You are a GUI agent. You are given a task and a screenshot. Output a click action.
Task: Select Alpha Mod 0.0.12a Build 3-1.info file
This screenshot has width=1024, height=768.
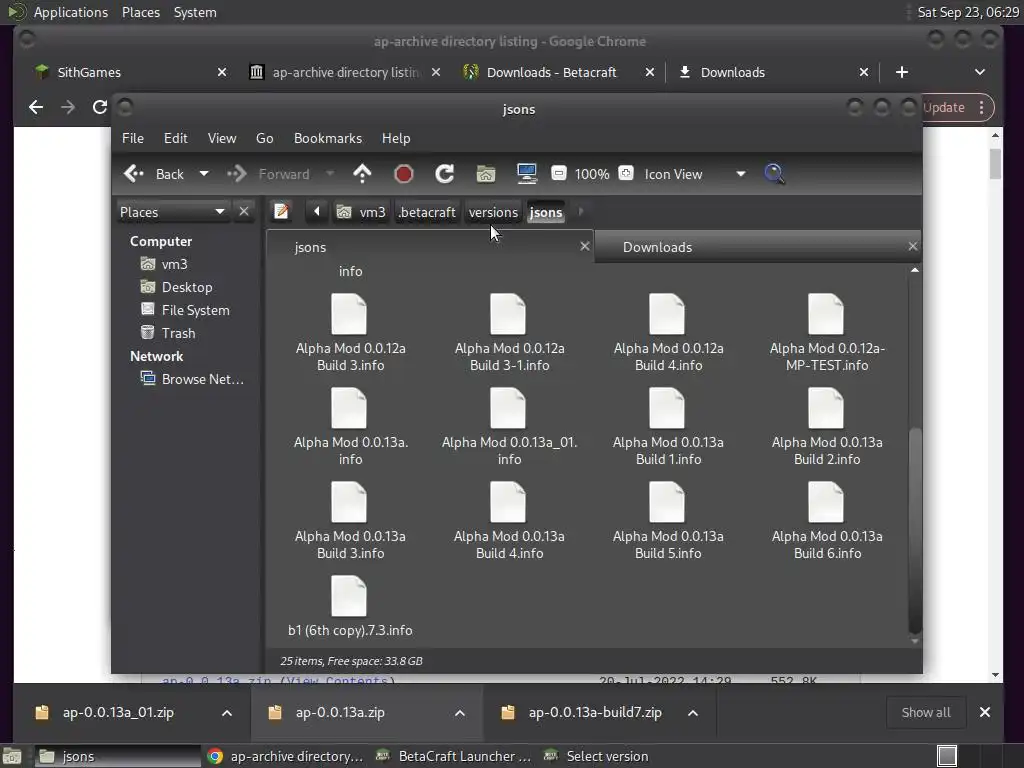509,333
